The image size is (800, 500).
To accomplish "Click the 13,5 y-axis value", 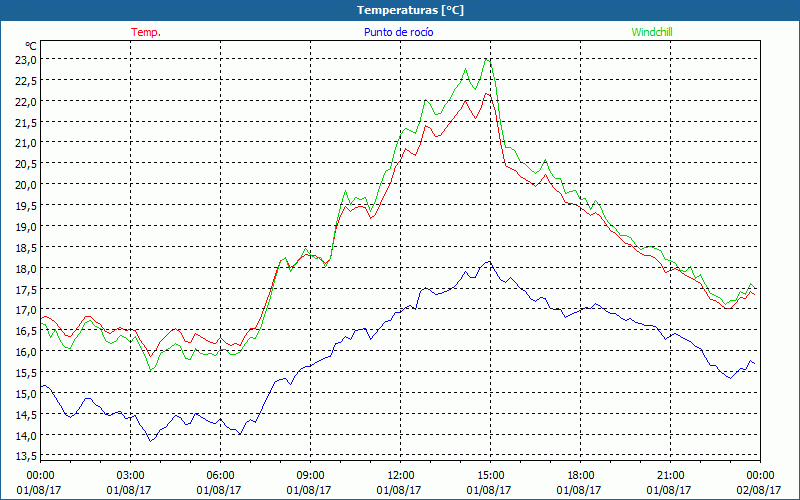I will pyautogui.click(x=27, y=455).
